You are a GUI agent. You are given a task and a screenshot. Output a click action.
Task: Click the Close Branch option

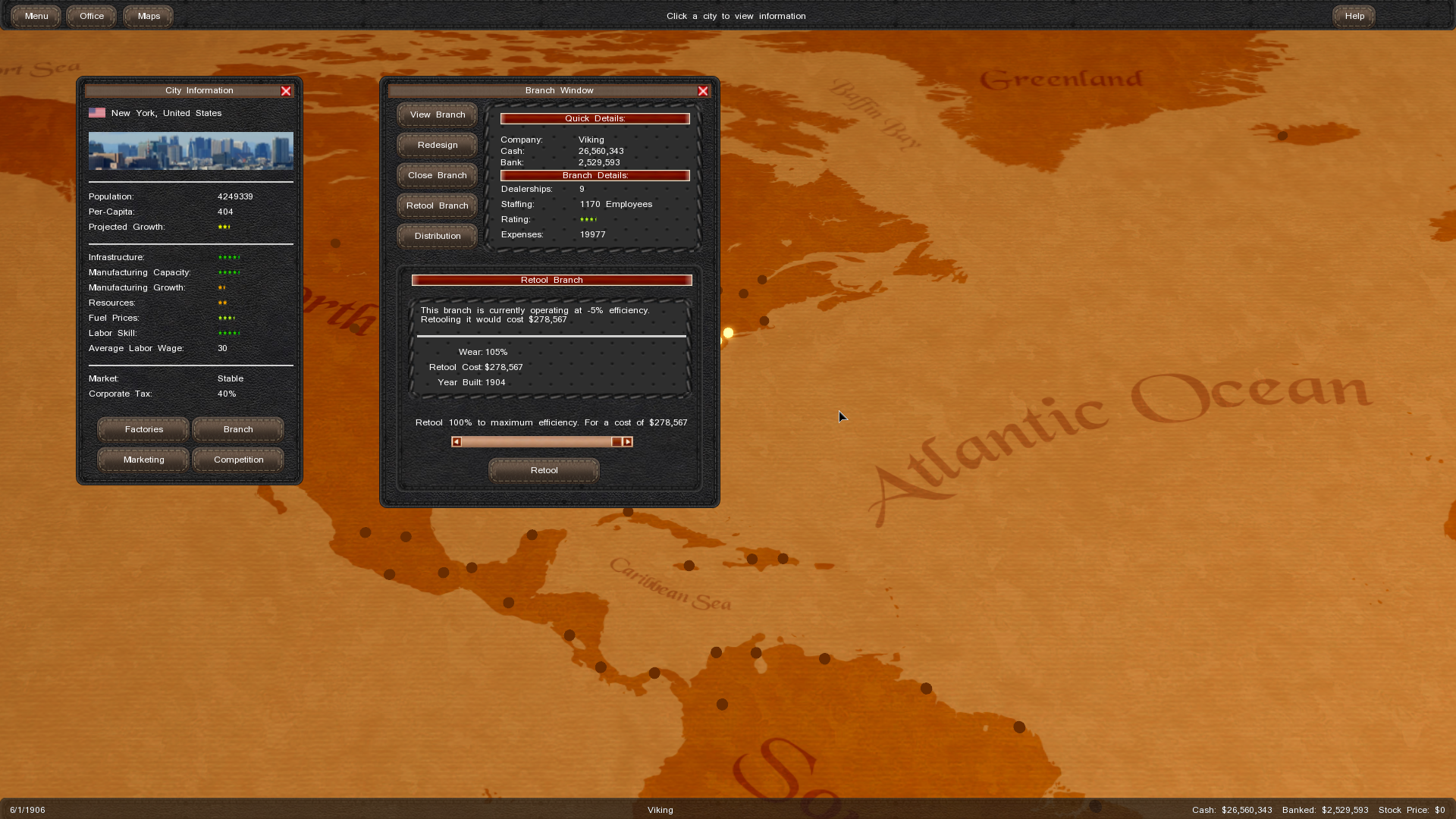438,175
